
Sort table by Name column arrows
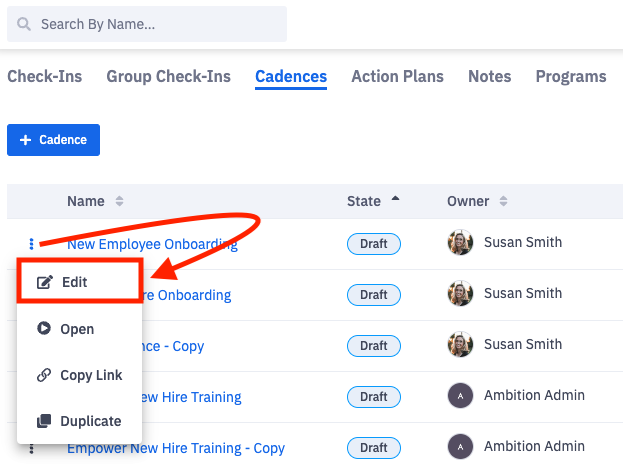120,201
